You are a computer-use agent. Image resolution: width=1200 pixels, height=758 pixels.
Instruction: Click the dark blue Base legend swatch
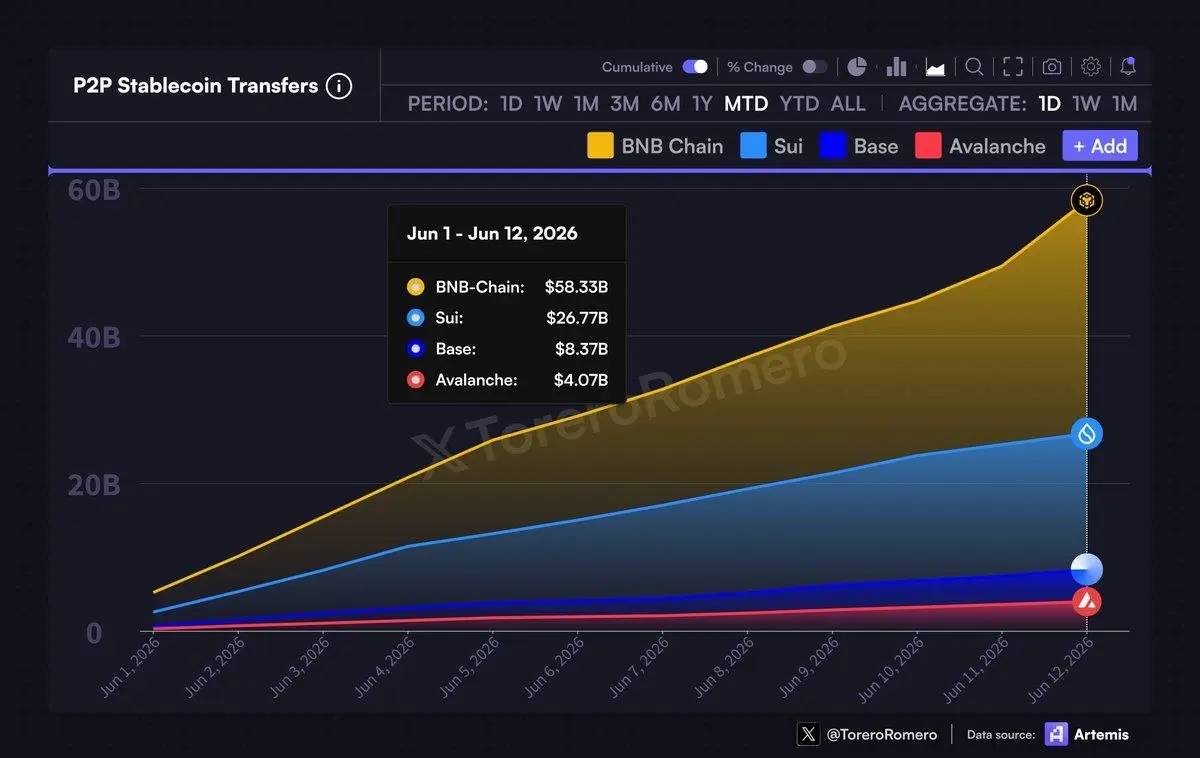[x=833, y=146]
